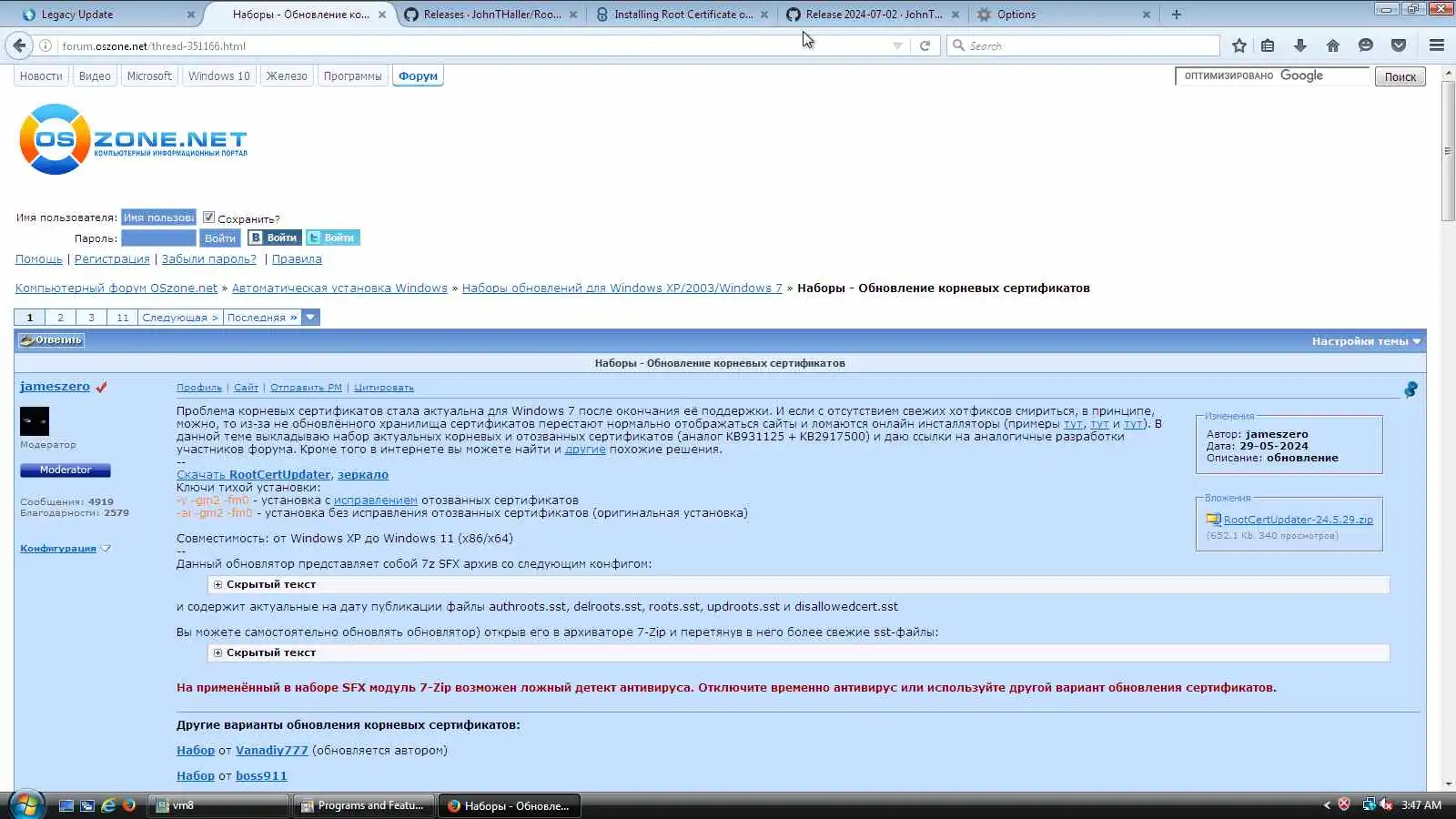Viewport: 1456px width, 819px height.
Task: Open the page navigation dropdown arrow
Action: coord(310,318)
